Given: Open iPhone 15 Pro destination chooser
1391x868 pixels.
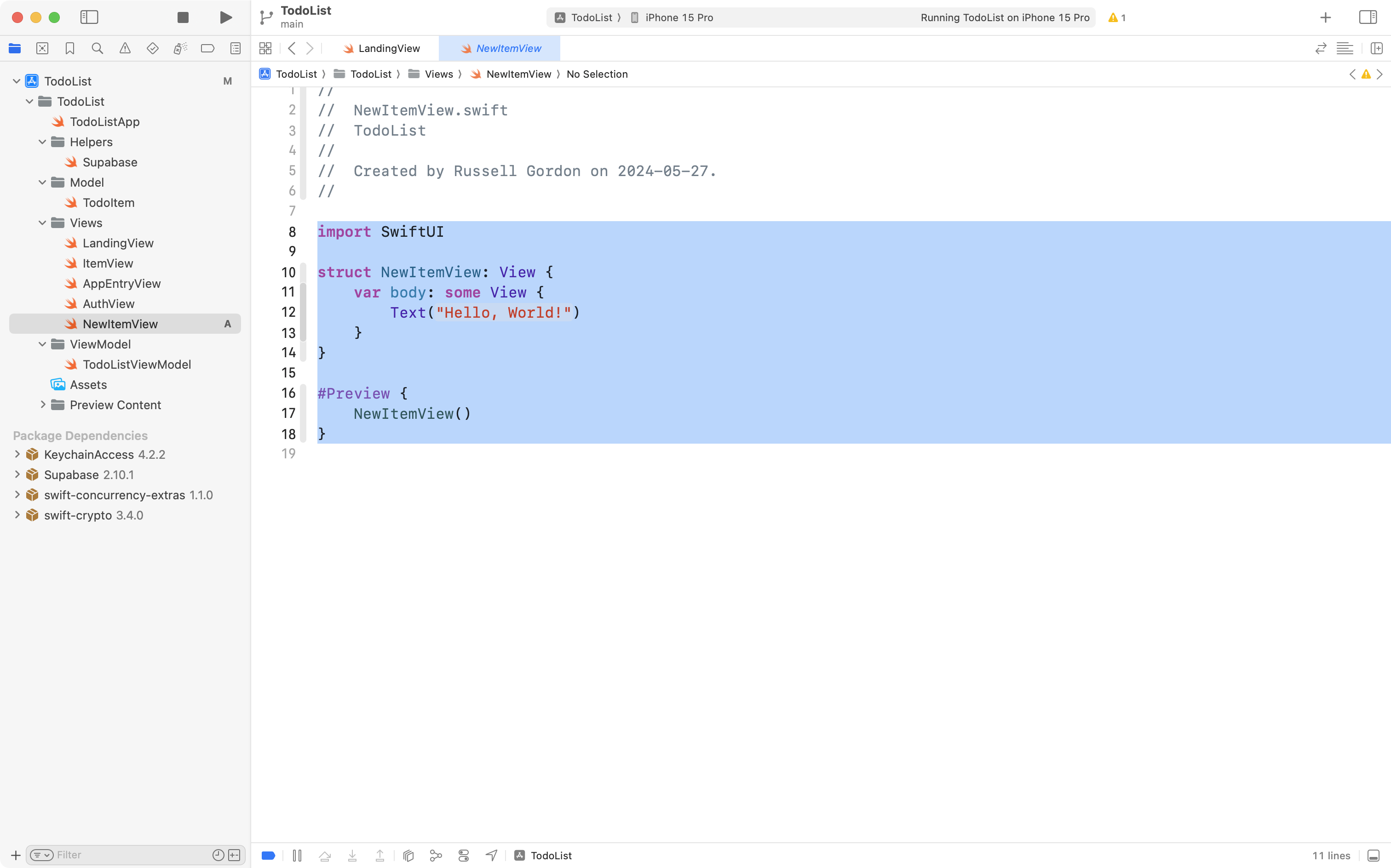Looking at the screenshot, I should pos(678,17).
